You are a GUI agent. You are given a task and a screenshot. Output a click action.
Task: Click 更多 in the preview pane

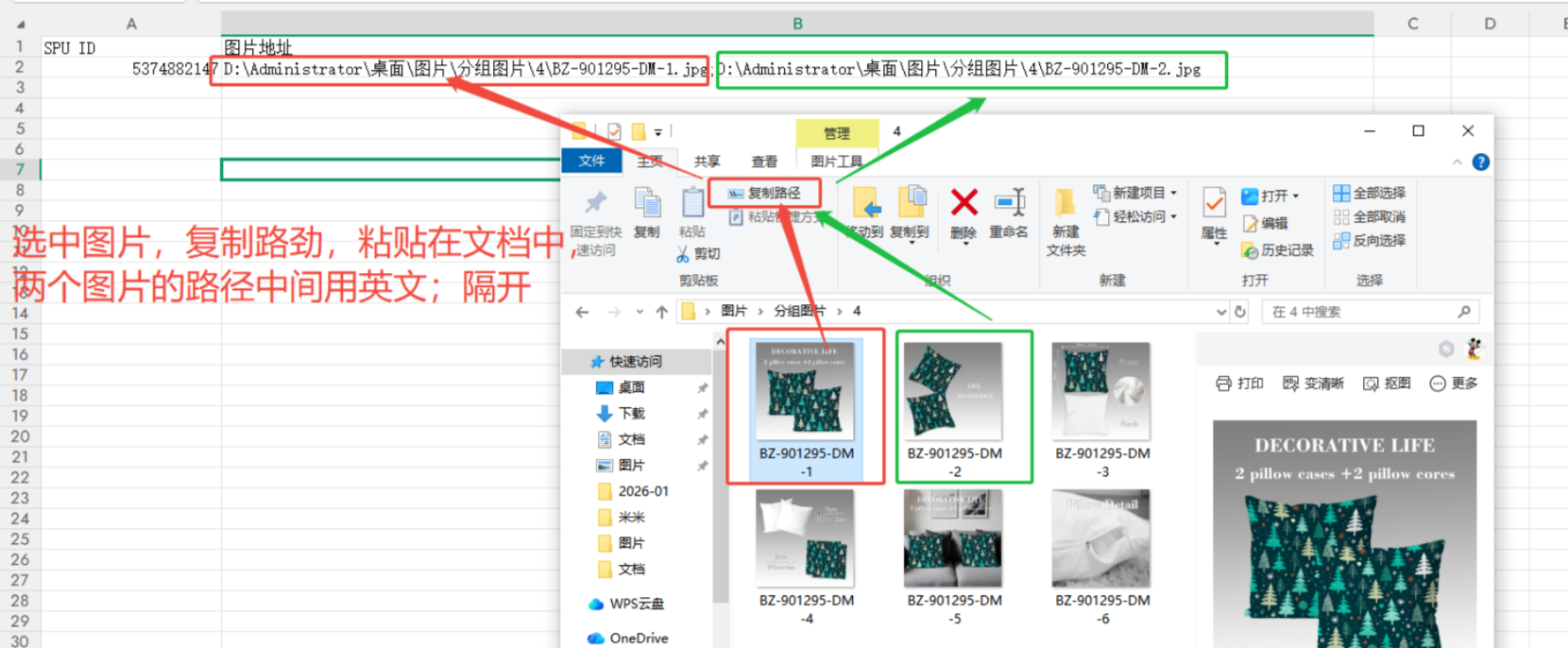pyautogui.click(x=1454, y=384)
